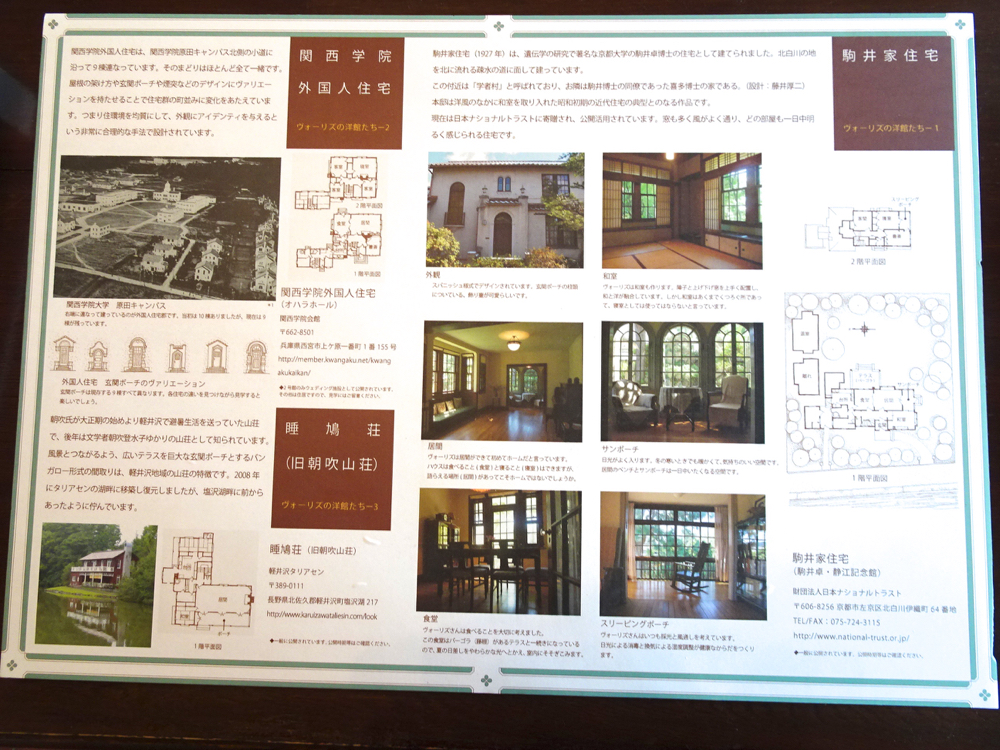Click the brown 睡鳩荘 (旧朝吹山荘) title box
This screenshot has height=750, width=1000.
333,469
